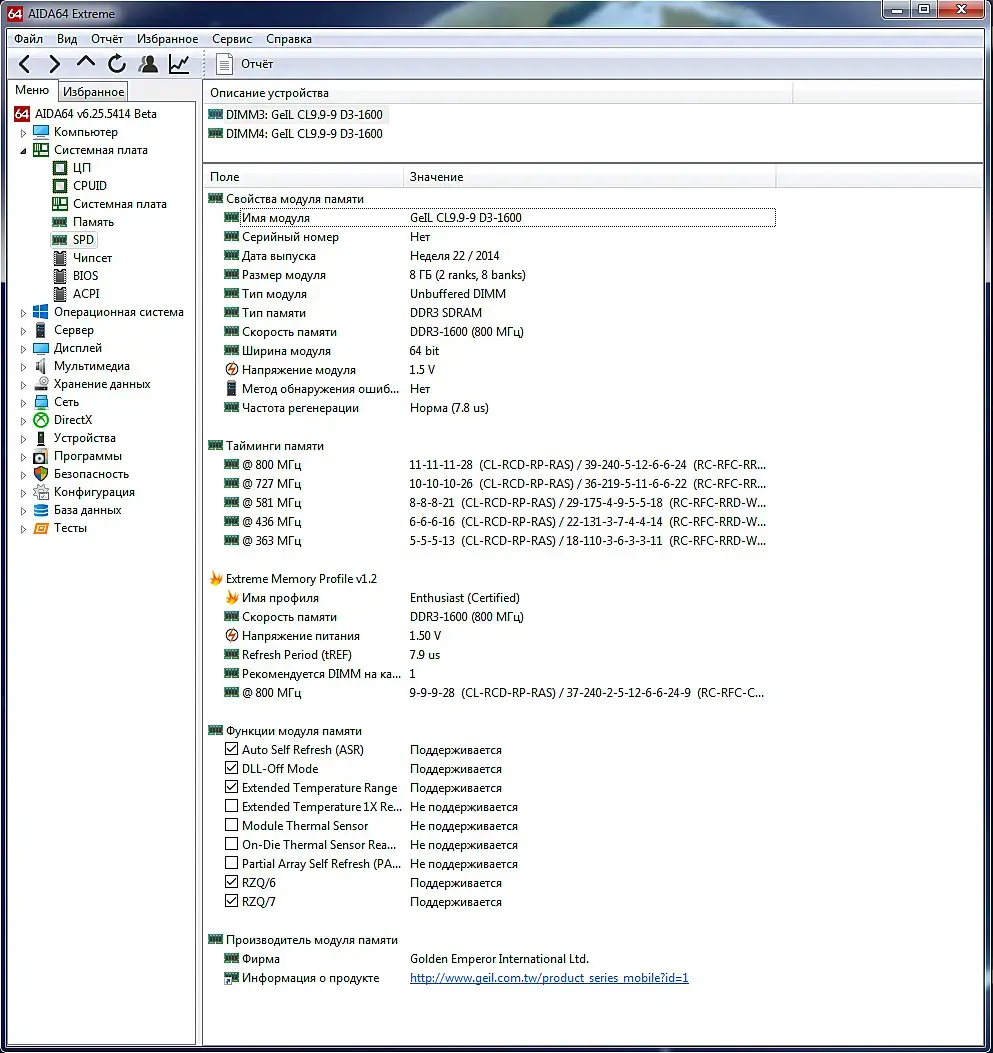Screen dimensions: 993x1053
Task: Select the BIOS item icon
Action: point(60,276)
